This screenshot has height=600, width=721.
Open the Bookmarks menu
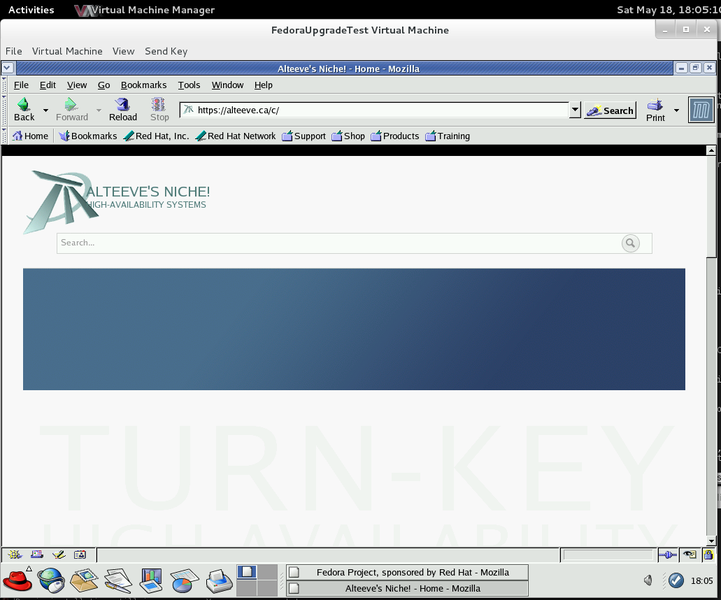(143, 85)
